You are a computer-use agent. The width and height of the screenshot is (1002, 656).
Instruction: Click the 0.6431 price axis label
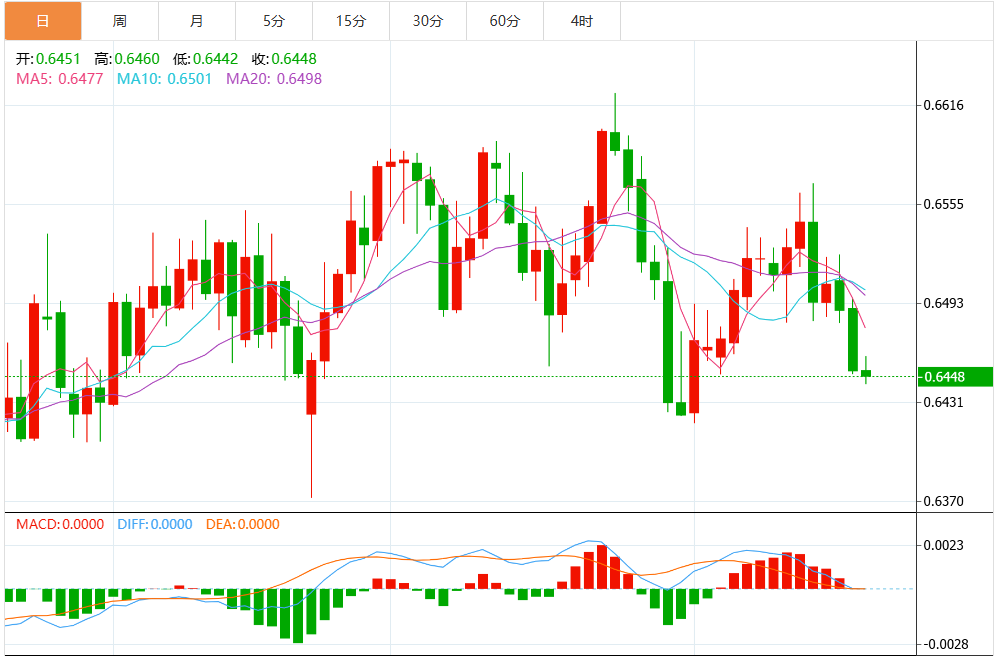(x=944, y=402)
